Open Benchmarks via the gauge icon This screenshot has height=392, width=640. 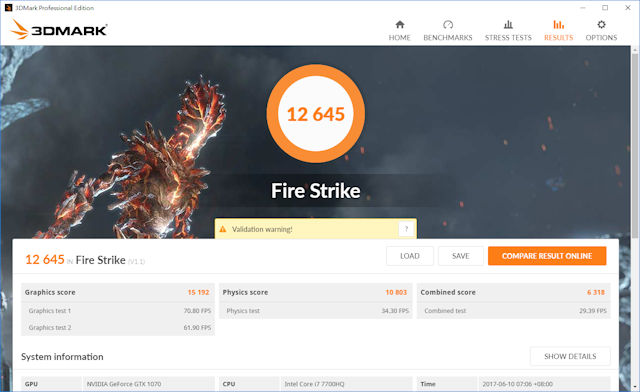tap(448, 24)
